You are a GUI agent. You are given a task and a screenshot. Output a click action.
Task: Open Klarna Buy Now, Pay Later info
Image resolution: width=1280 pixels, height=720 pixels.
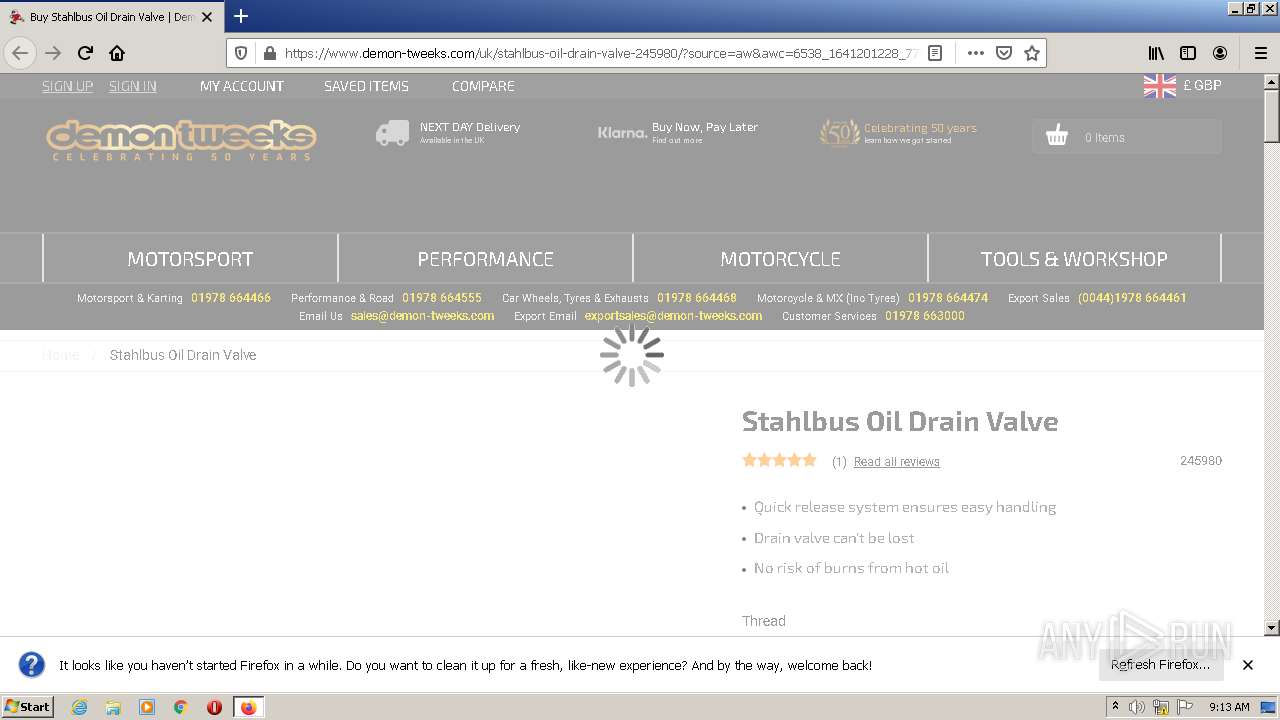(x=678, y=132)
